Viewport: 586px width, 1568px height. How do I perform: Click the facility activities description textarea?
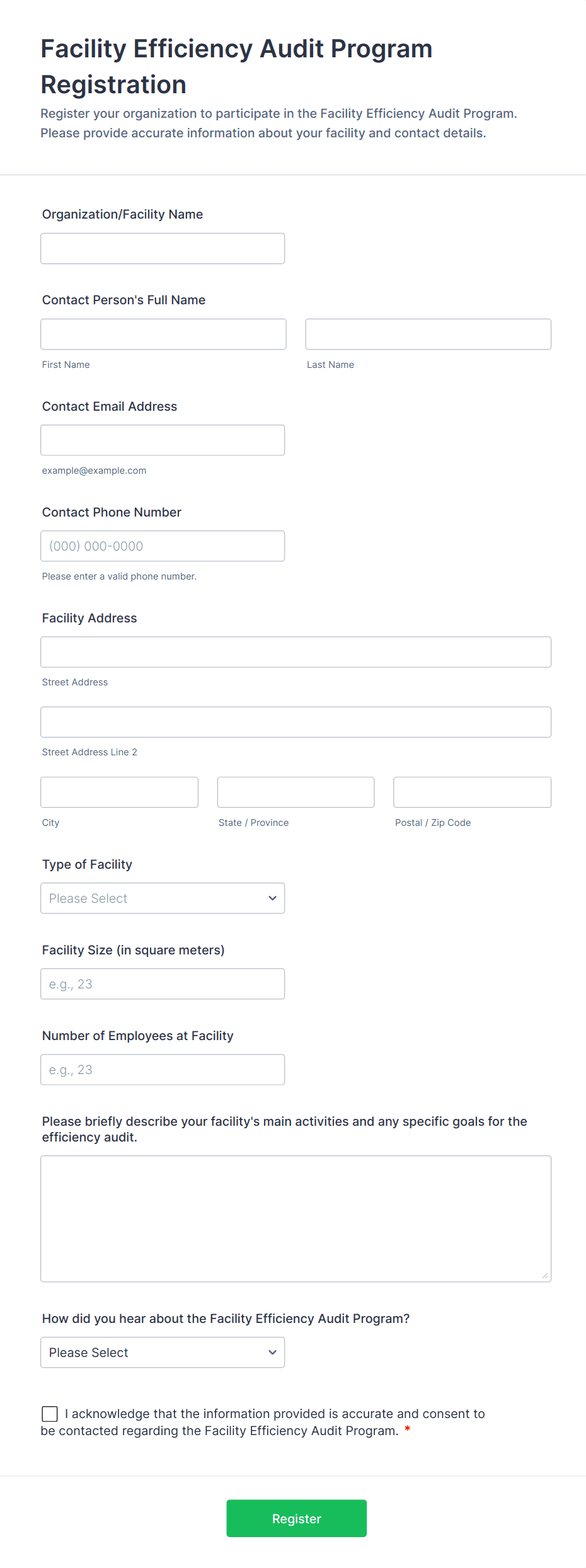[x=295, y=1216]
